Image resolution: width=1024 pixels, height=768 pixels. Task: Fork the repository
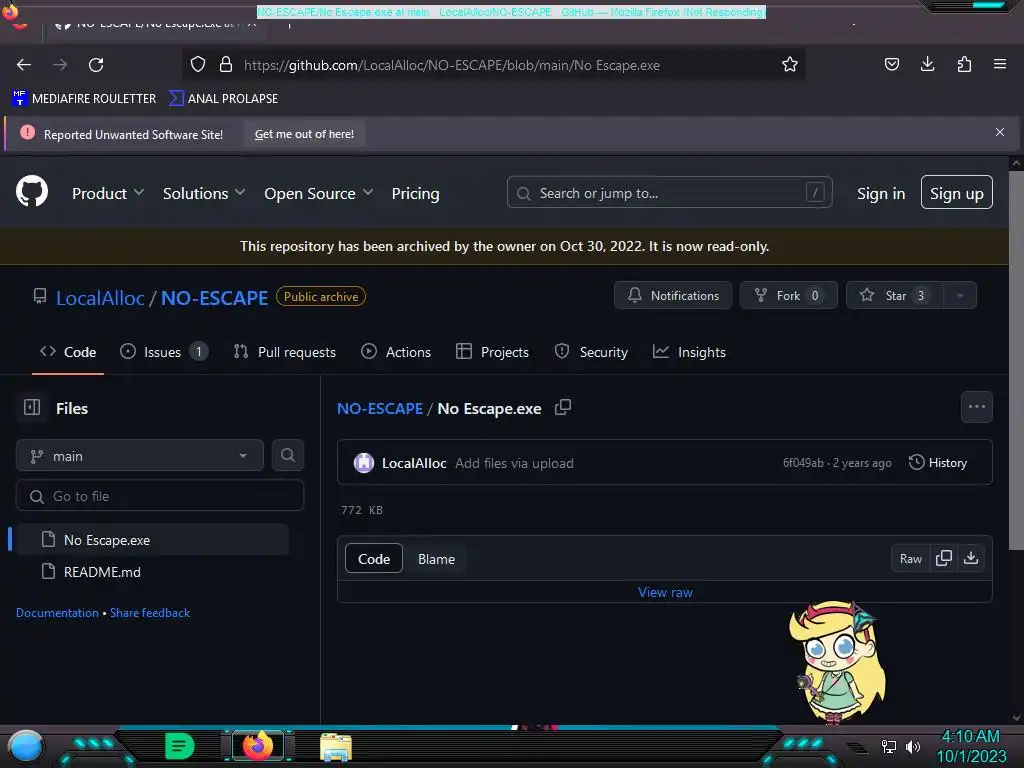[788, 296]
